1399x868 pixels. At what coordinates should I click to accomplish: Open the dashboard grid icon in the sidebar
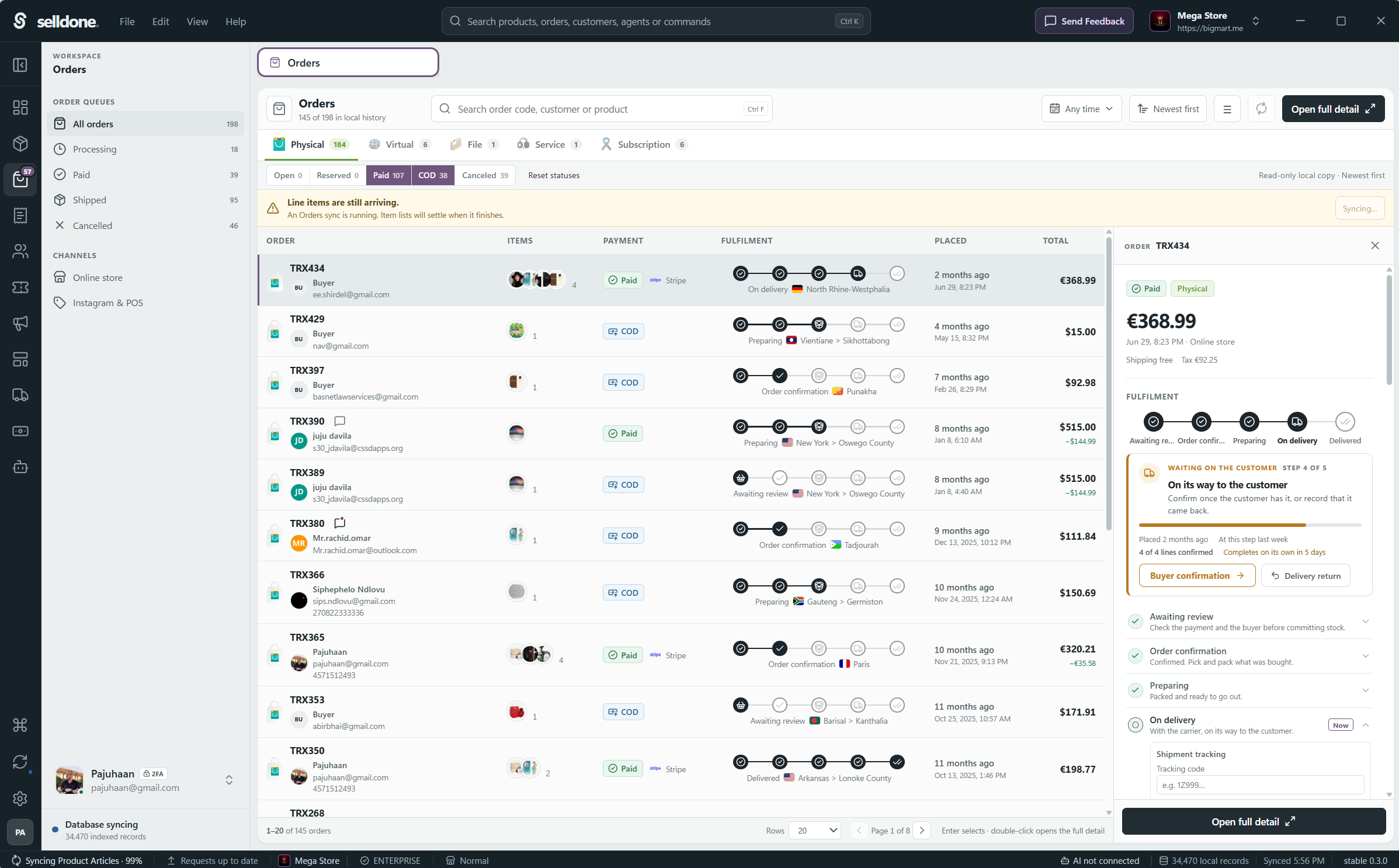point(20,107)
